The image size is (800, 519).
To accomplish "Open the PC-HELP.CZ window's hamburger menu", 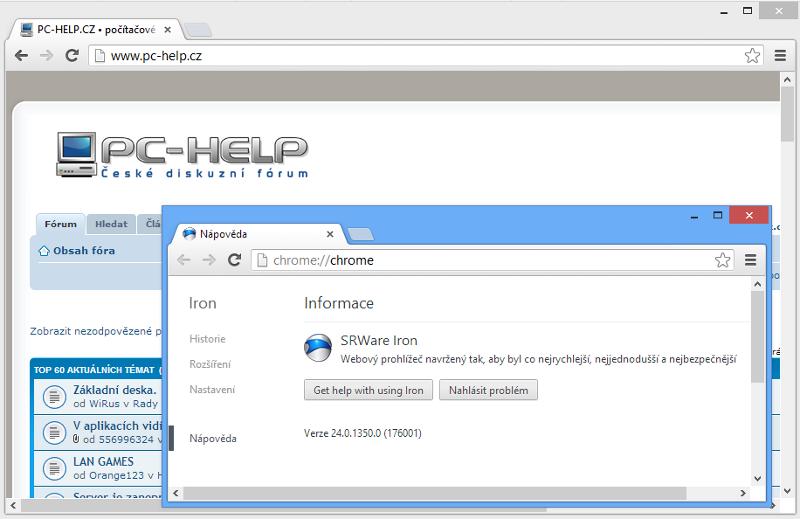I will [780, 55].
